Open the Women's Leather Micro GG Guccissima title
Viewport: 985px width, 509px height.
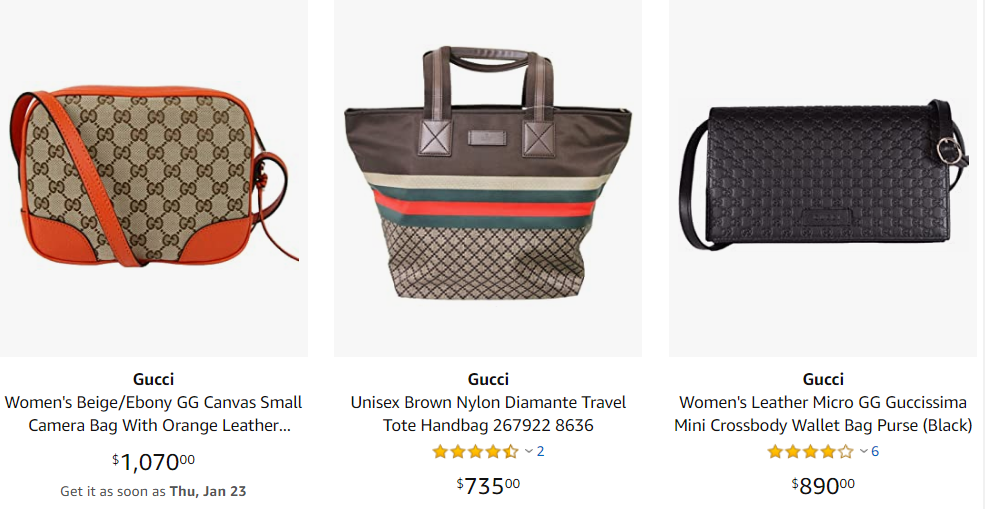click(823, 414)
